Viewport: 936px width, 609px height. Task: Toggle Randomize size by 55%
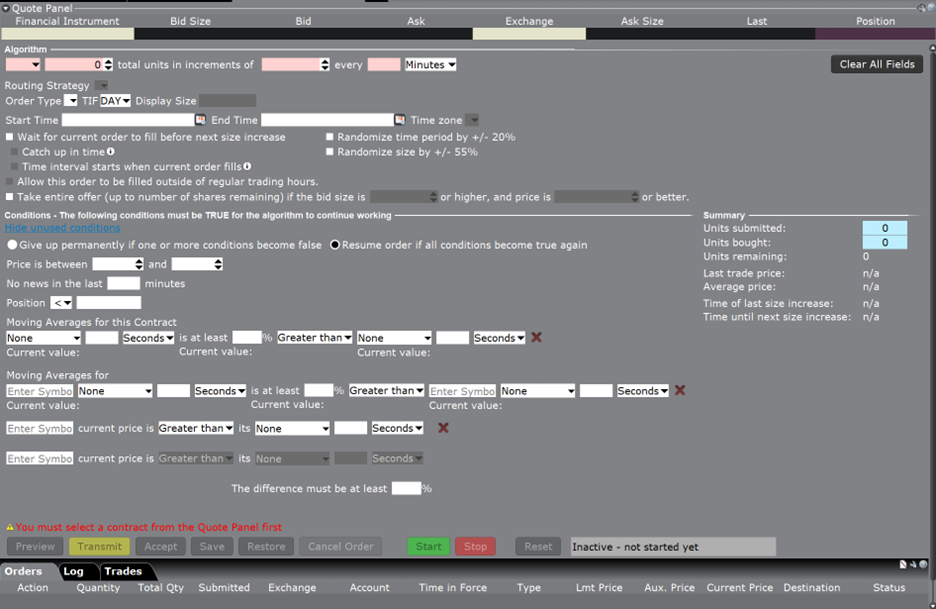(330, 152)
